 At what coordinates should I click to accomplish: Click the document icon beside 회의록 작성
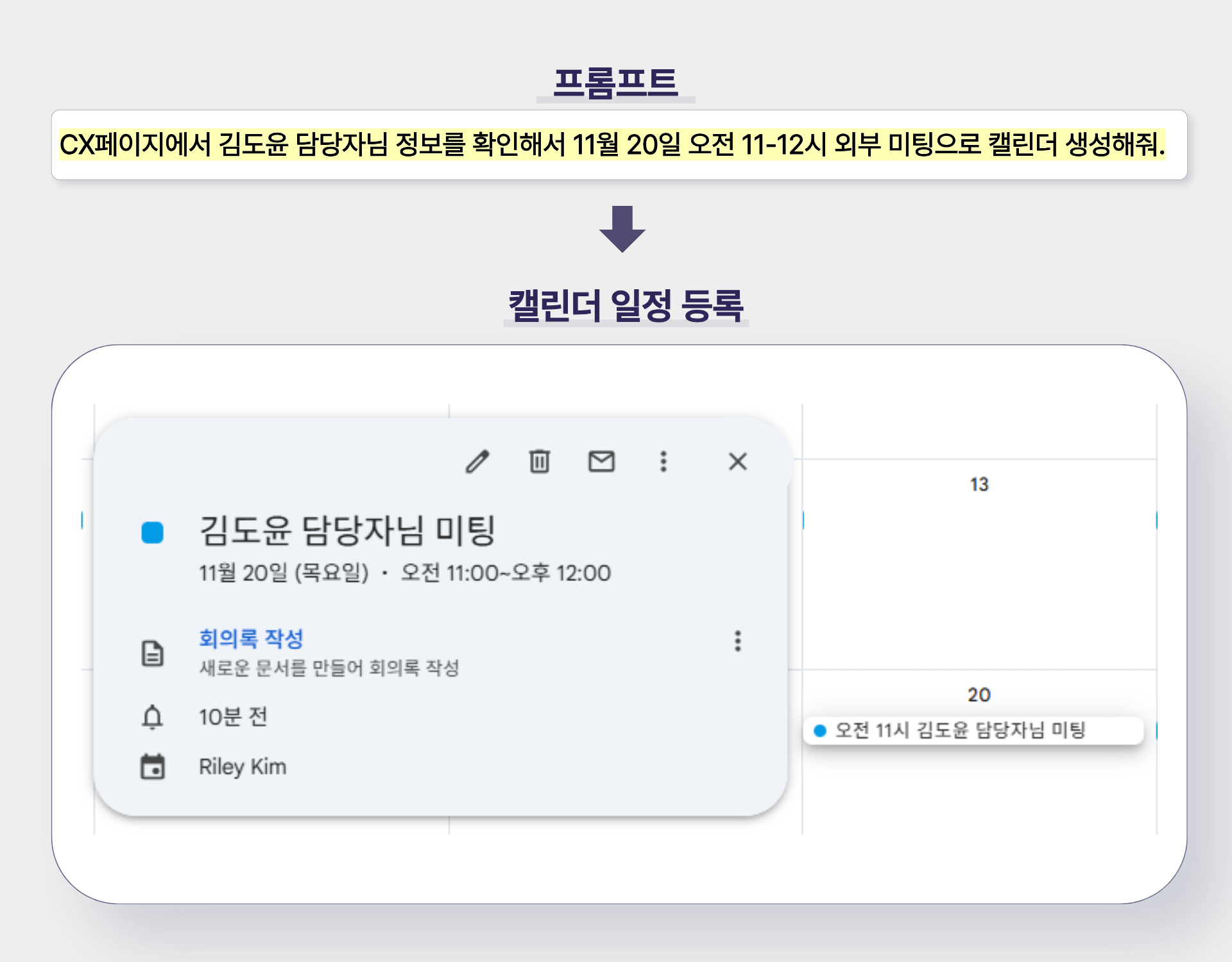(153, 652)
